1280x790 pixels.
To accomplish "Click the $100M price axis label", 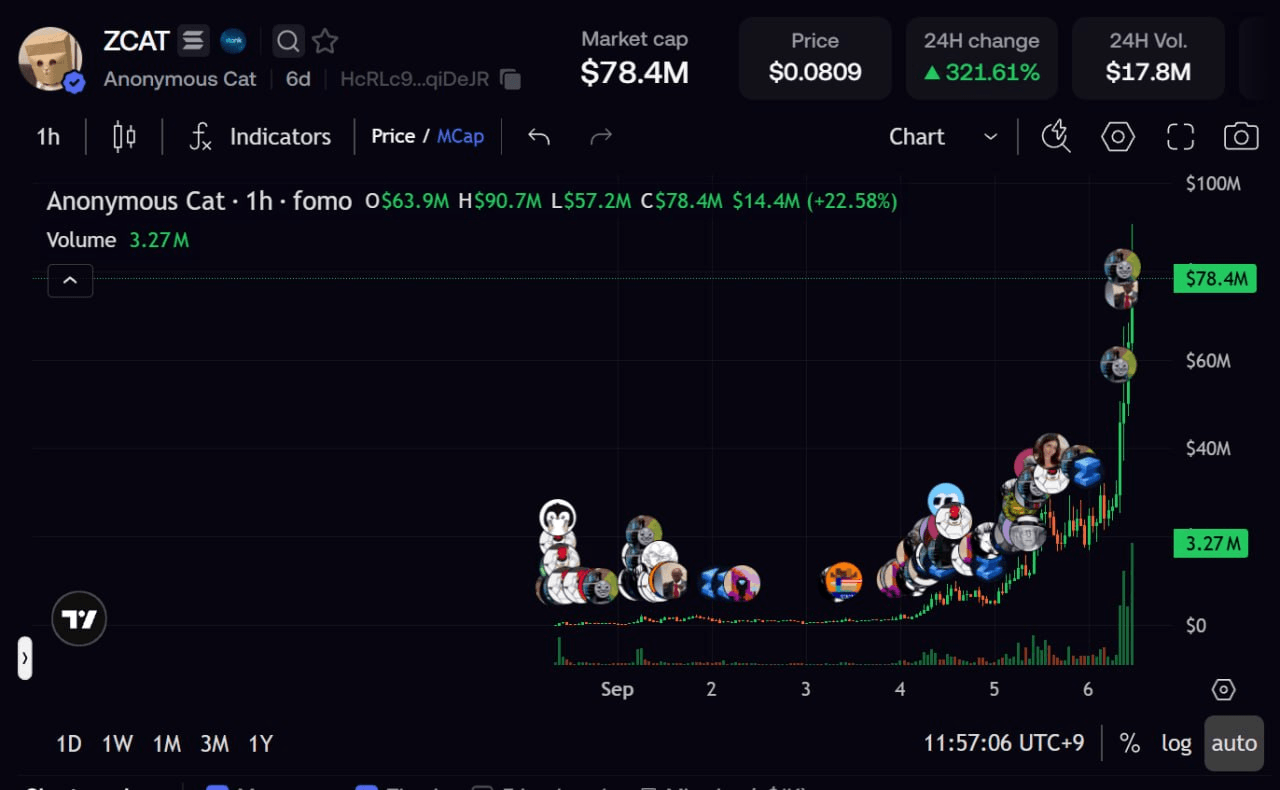I will click(x=1213, y=183).
